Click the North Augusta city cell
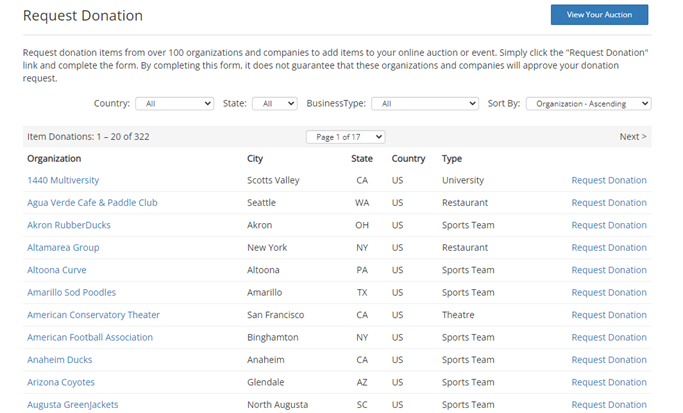683x413 pixels. [277, 405]
